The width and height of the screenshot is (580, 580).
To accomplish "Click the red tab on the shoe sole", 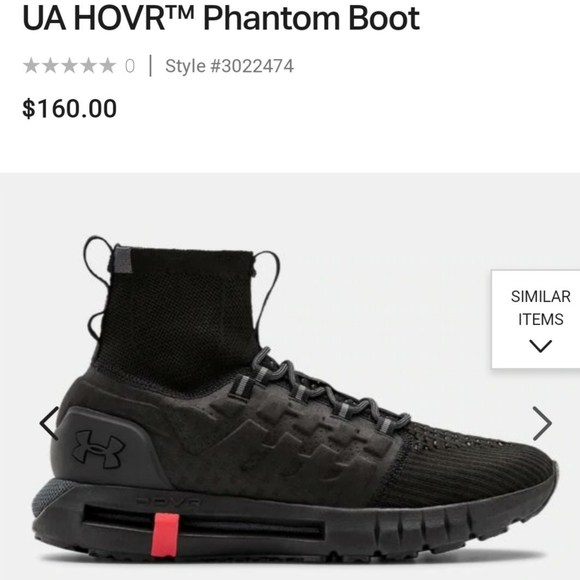I will point(165,535).
